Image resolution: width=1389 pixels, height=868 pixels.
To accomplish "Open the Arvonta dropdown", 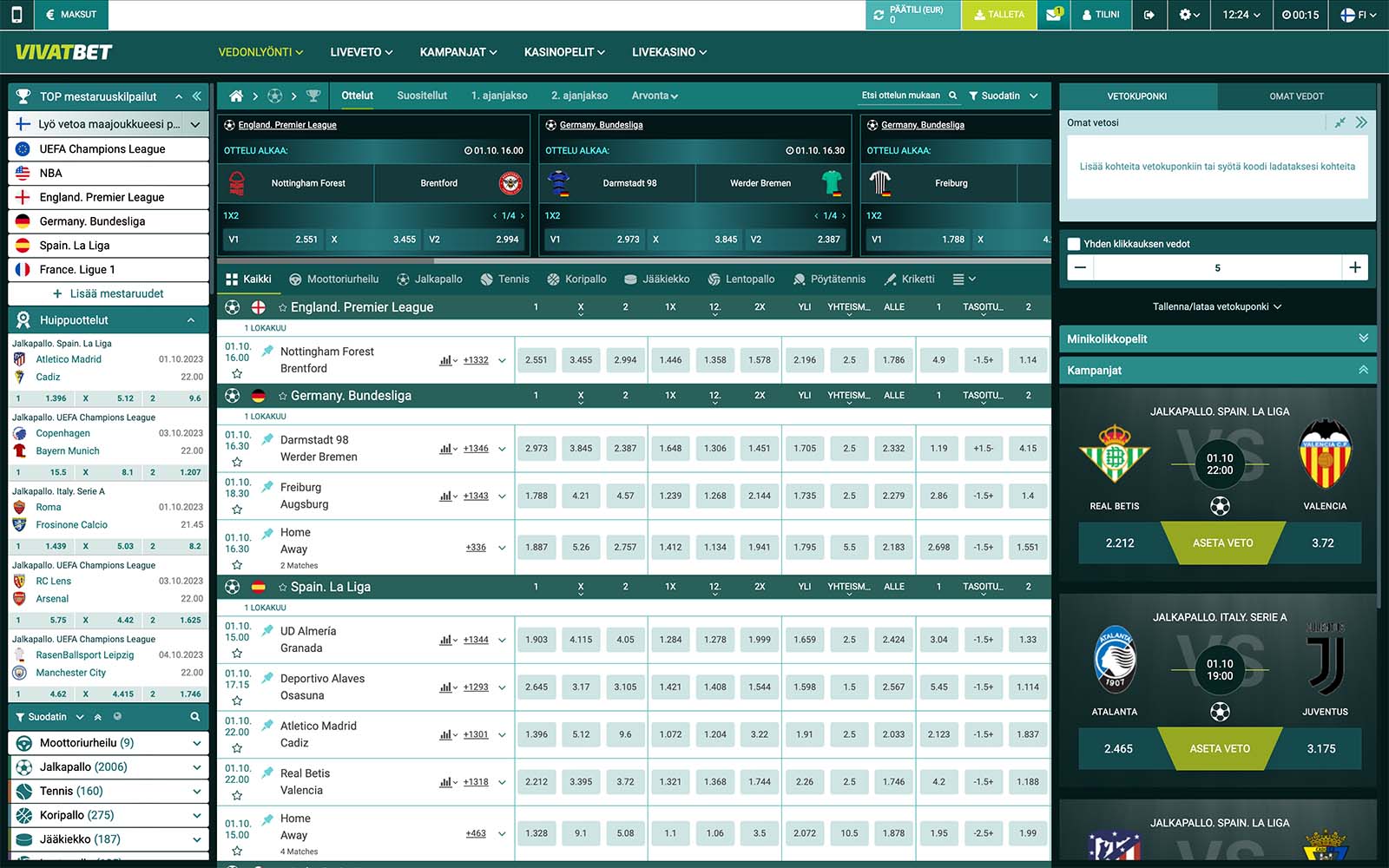I will click(655, 95).
